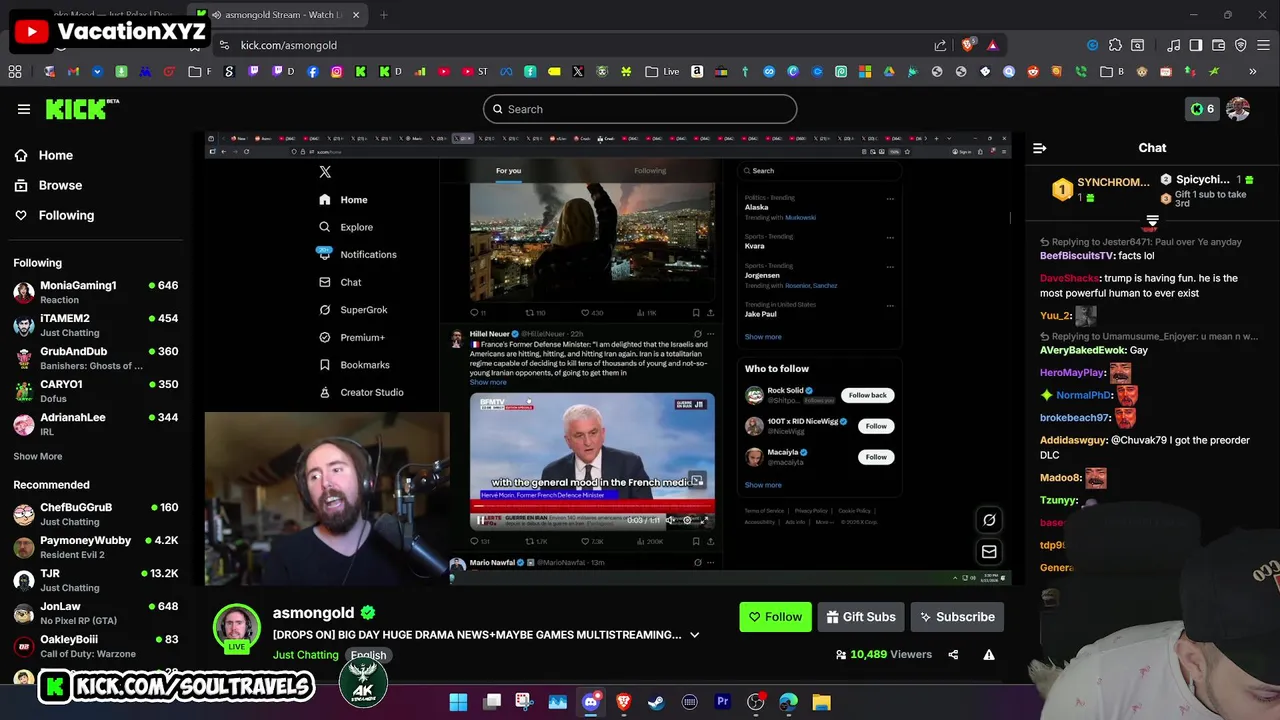Show More followed channels
Image resolution: width=1280 pixels, height=720 pixels.
coord(38,456)
